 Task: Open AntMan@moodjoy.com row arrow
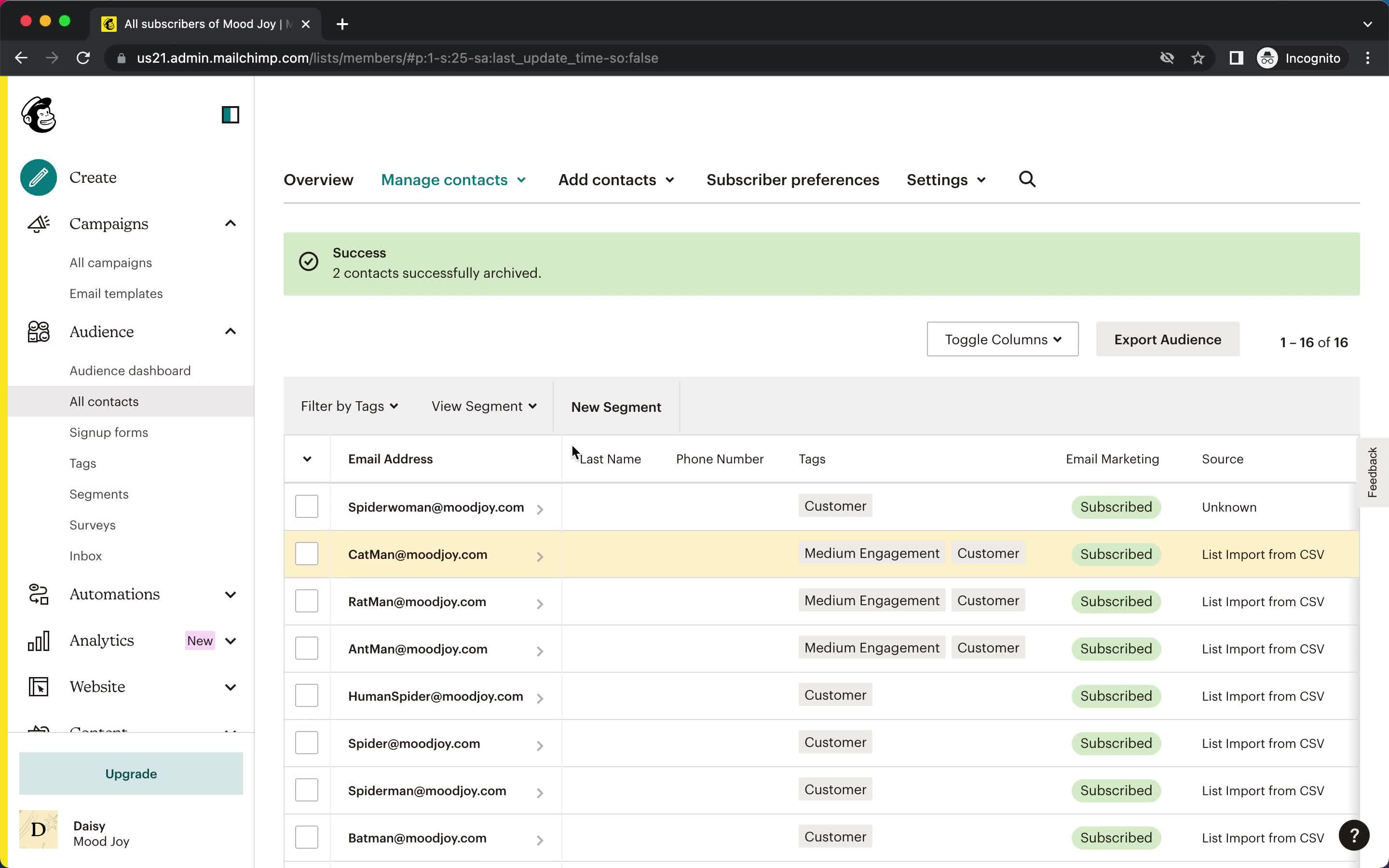point(540,651)
